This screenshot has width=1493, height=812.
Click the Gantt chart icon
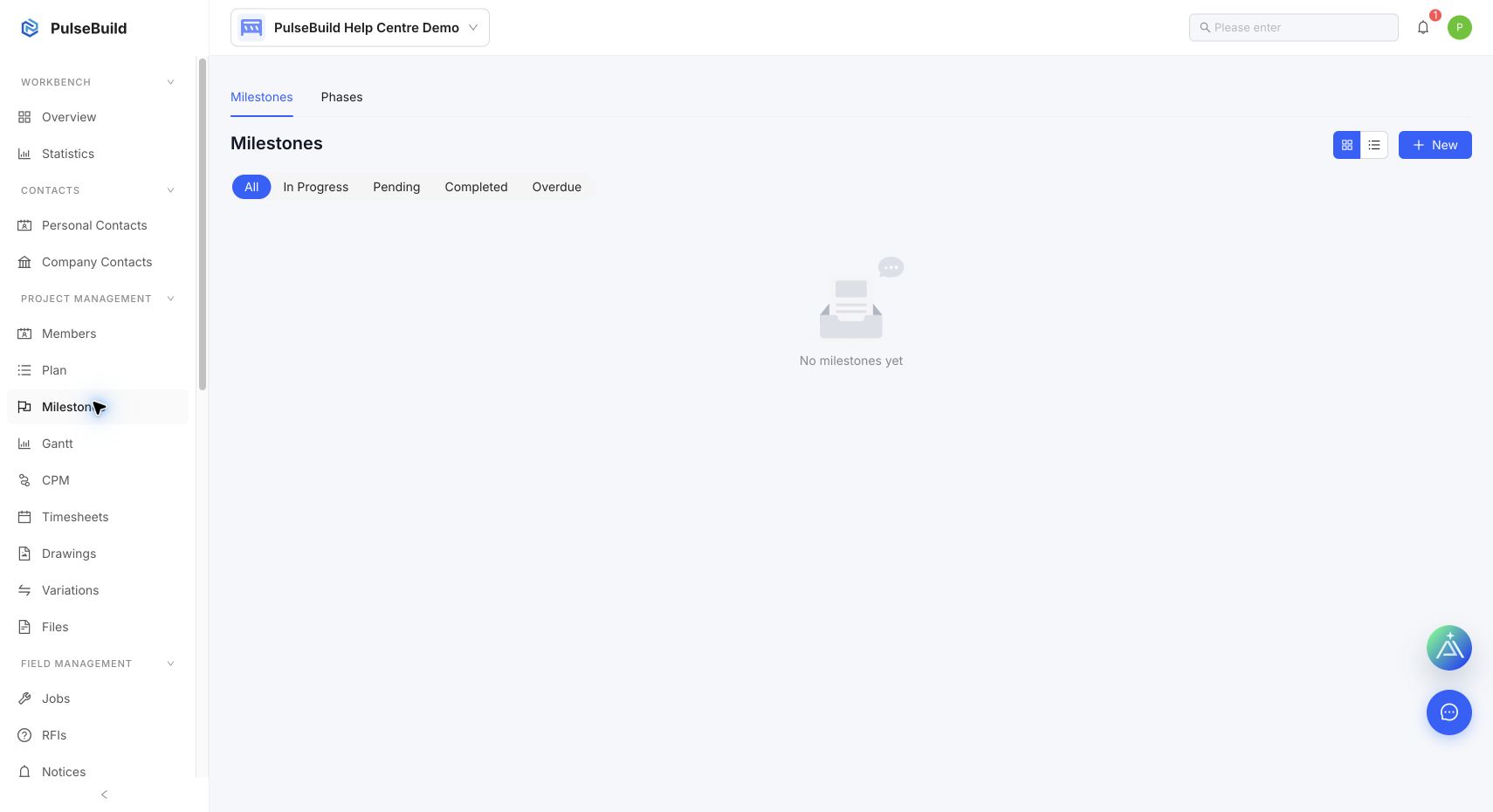24,444
